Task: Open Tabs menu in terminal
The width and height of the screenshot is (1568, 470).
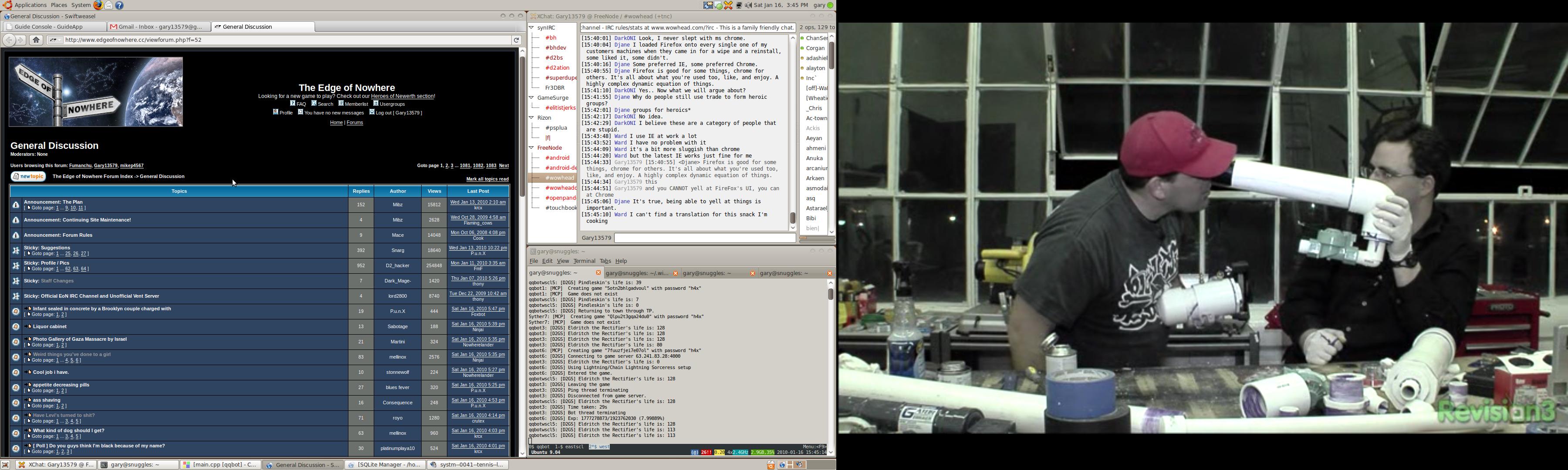Action: tap(605, 261)
